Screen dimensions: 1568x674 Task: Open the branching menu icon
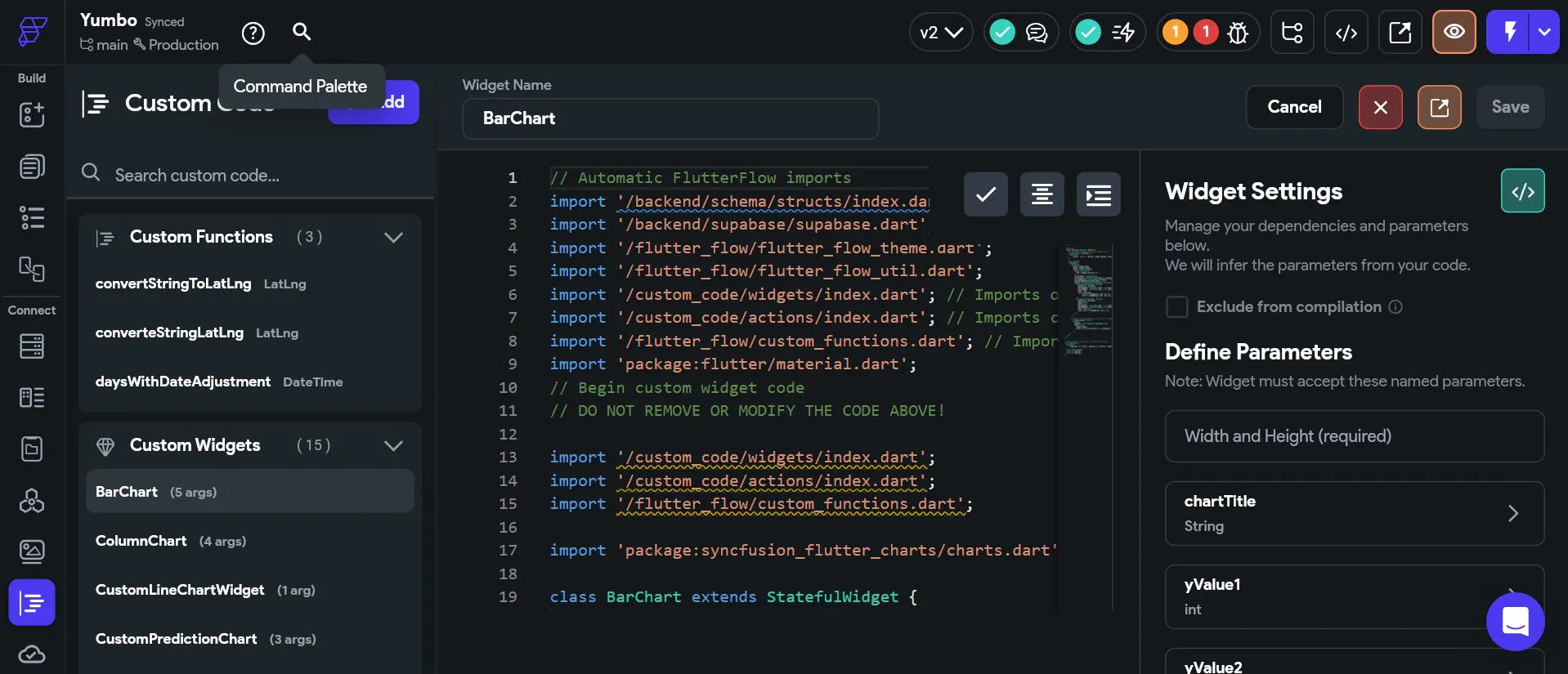1292,32
